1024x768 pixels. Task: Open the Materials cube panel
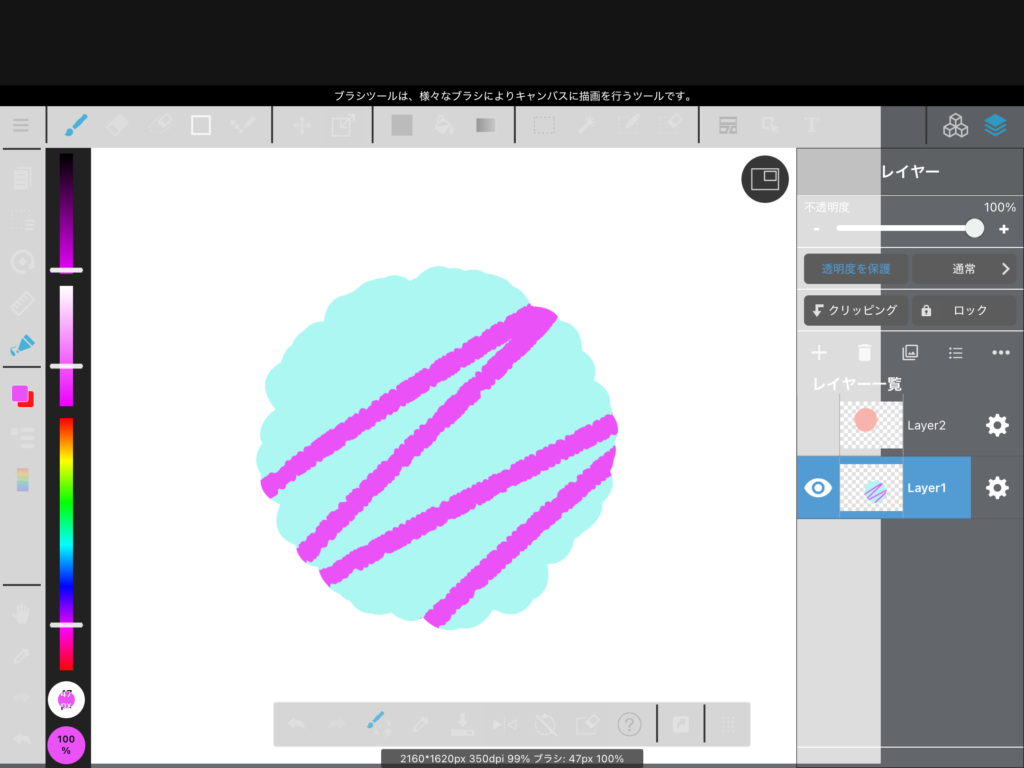[x=955, y=125]
